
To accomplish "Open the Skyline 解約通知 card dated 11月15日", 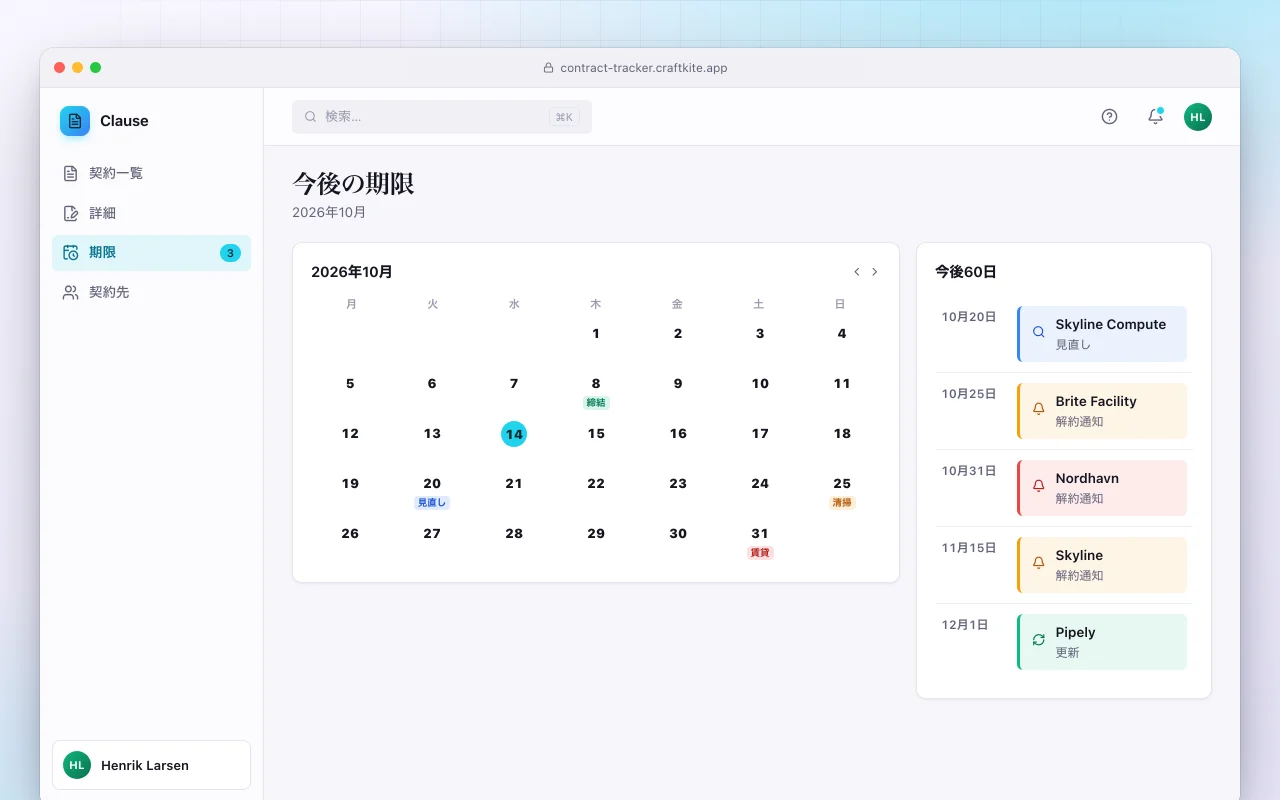I will (x=1102, y=565).
